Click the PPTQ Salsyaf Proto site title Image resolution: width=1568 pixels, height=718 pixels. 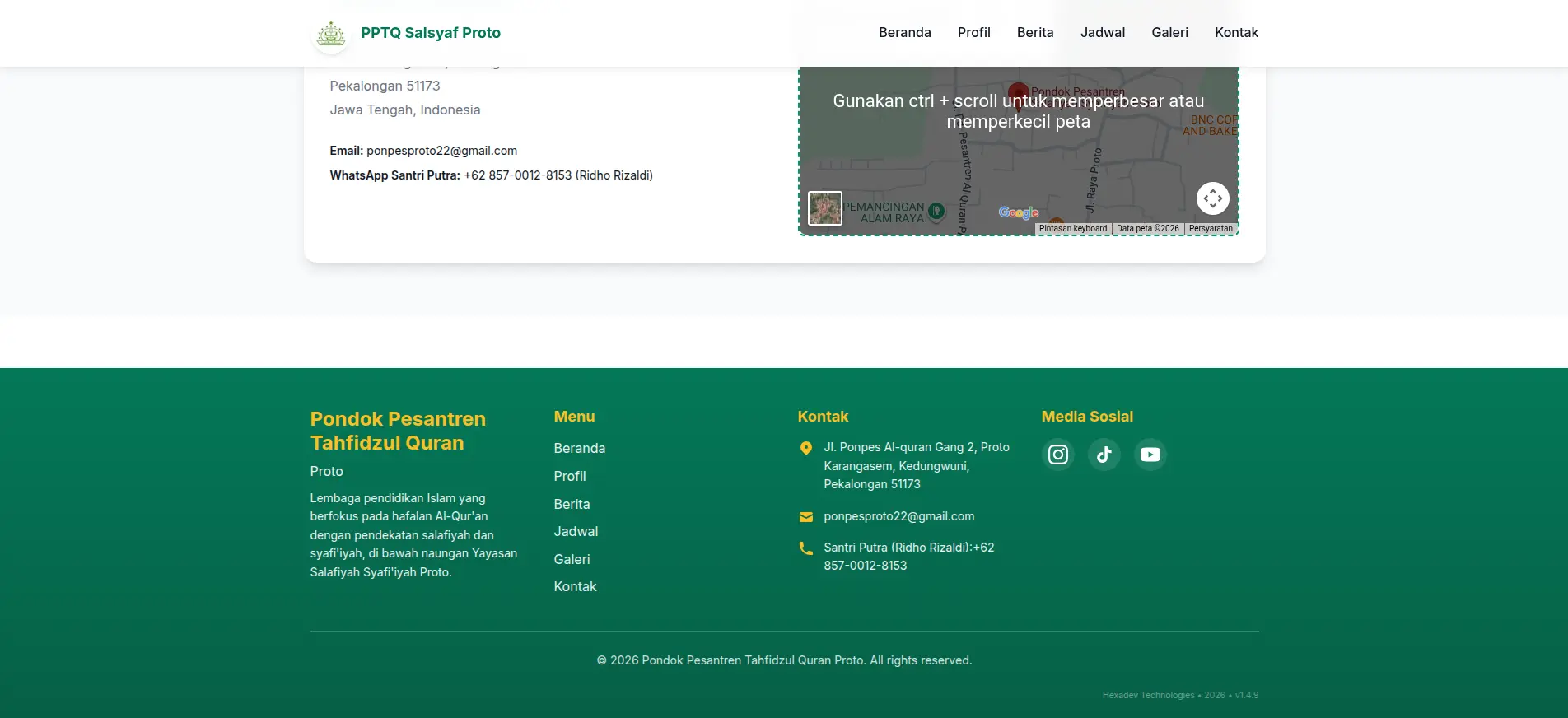(431, 33)
